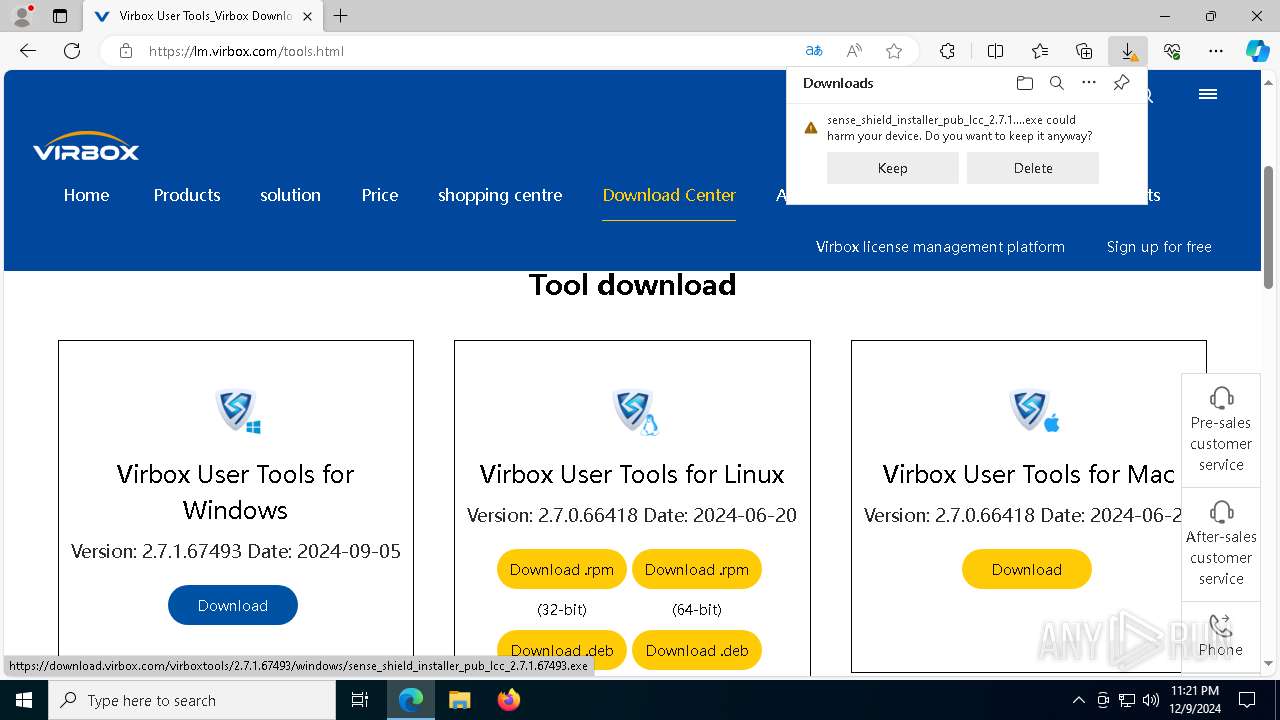This screenshot has width=1280, height=720.
Task: Open Extensions puzzle icon
Action: [947, 51]
